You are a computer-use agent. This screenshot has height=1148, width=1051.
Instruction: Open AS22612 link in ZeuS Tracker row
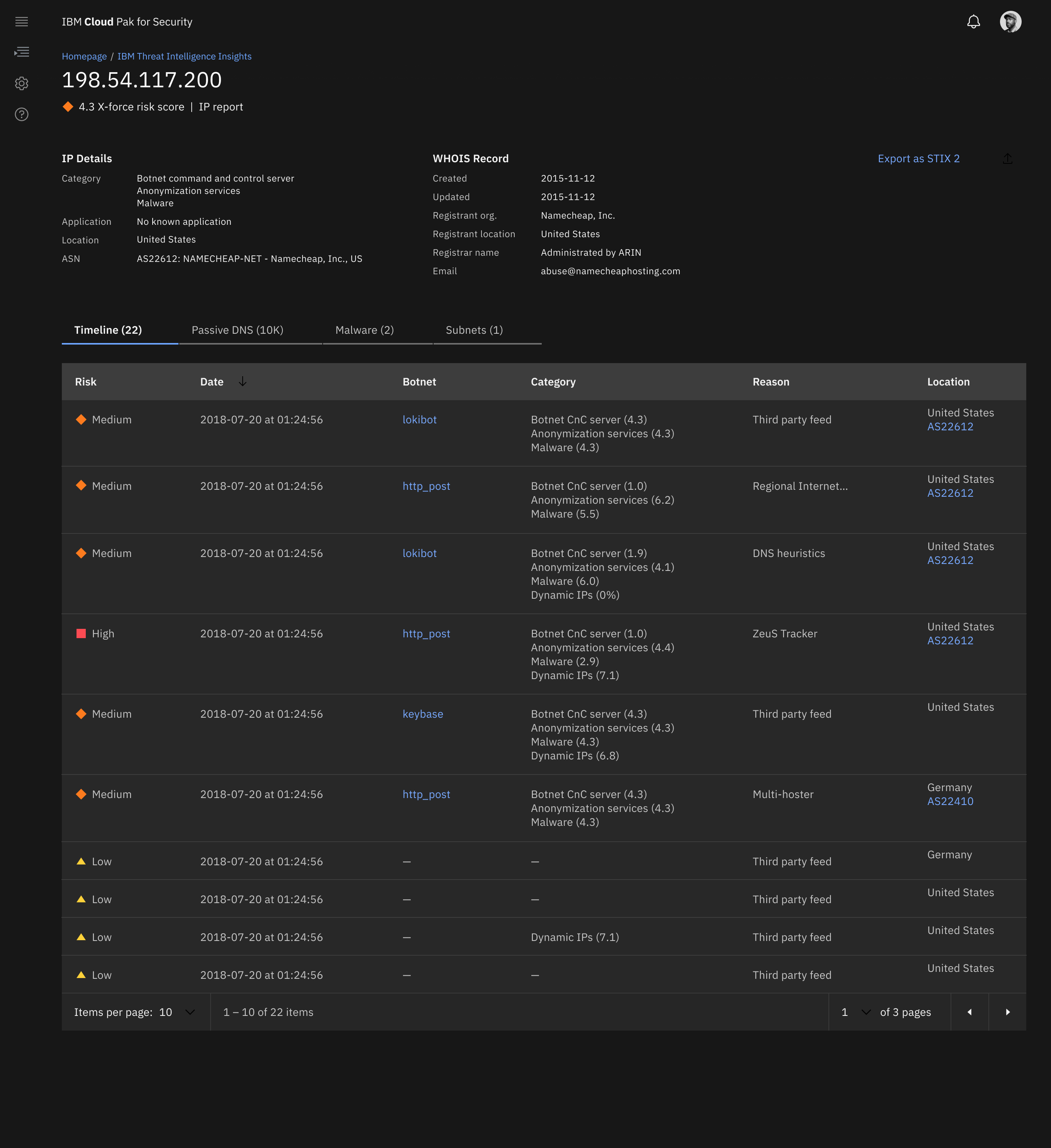[950, 640]
